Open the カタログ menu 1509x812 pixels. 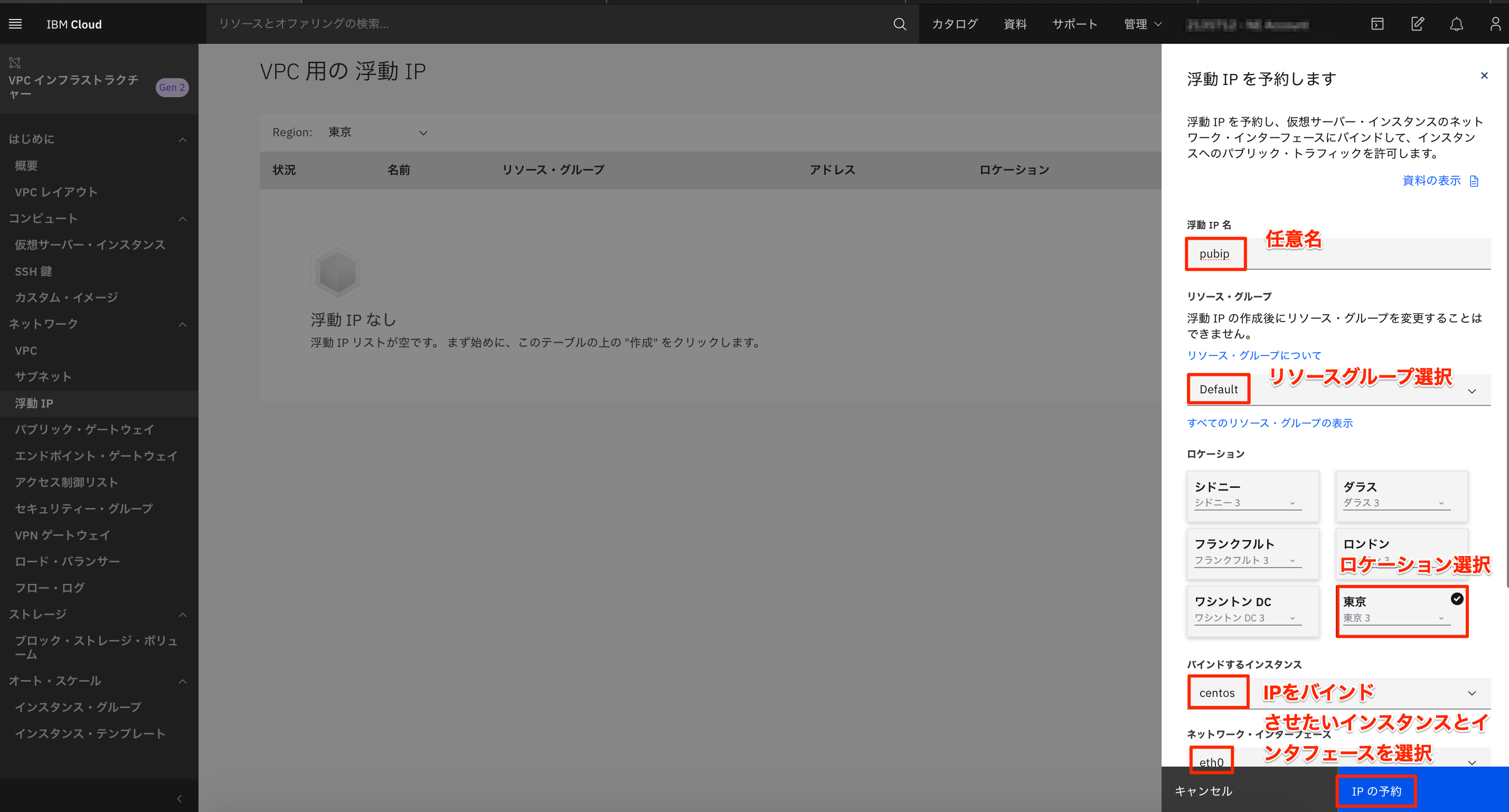(954, 24)
